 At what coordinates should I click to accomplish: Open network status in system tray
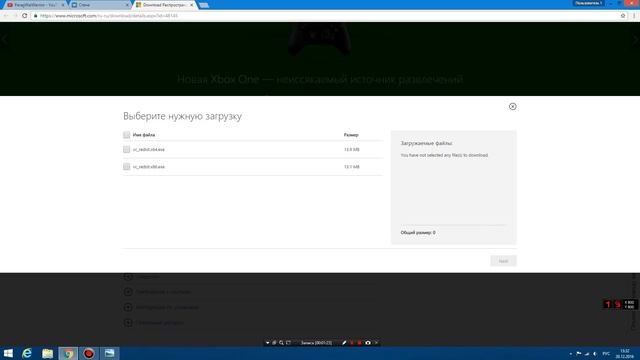coord(587,353)
